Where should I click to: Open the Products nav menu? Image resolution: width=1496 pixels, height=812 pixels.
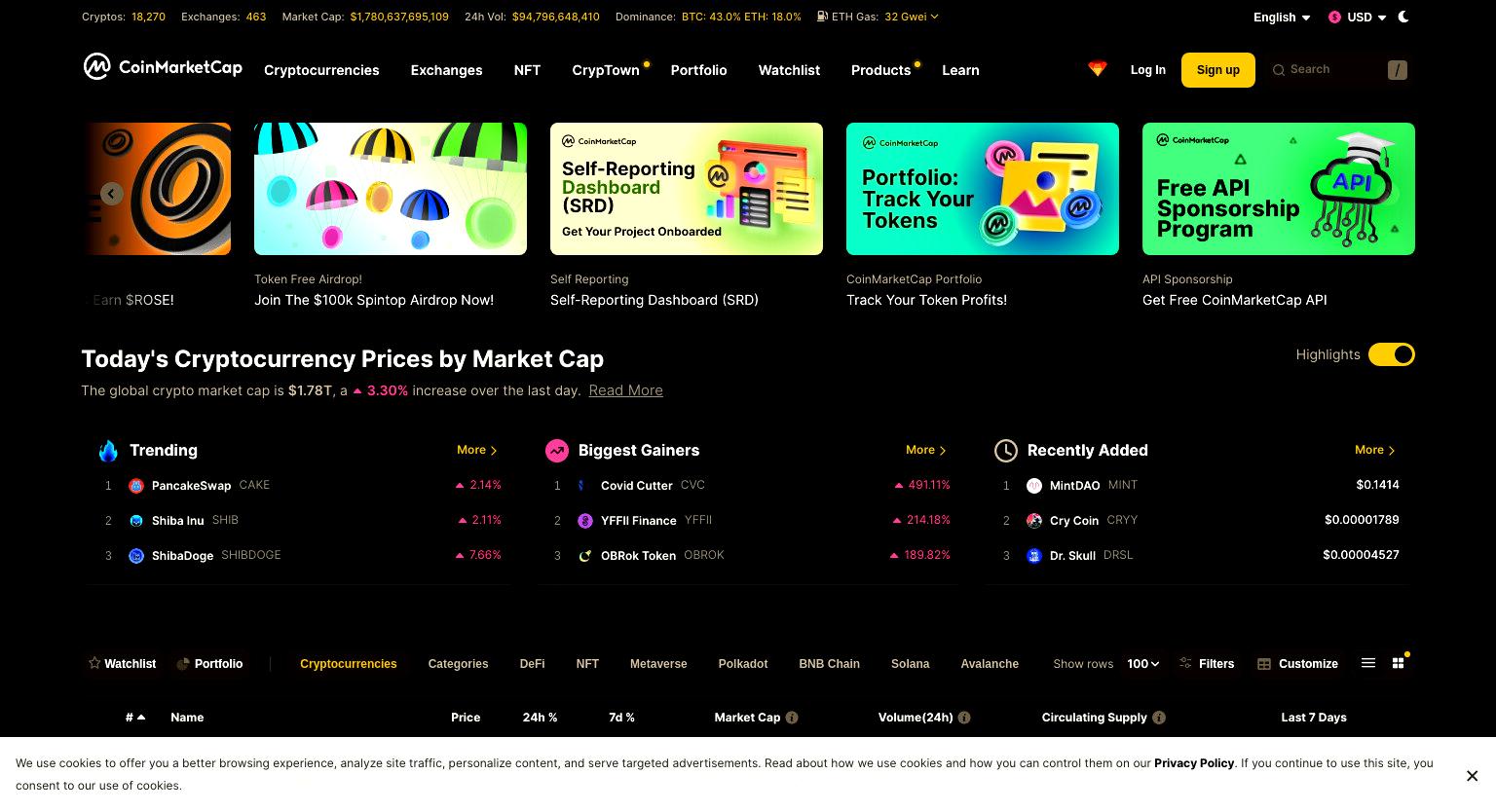880,70
